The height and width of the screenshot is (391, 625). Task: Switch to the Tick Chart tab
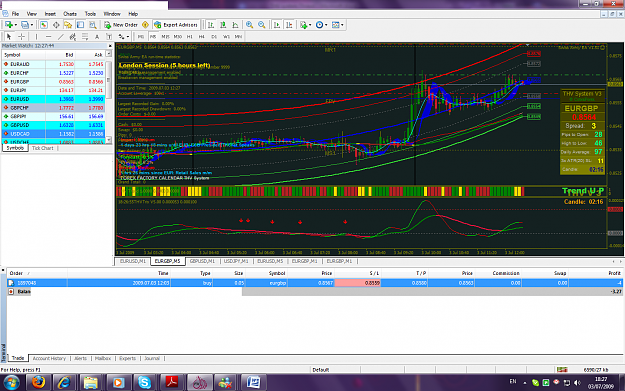coord(43,148)
